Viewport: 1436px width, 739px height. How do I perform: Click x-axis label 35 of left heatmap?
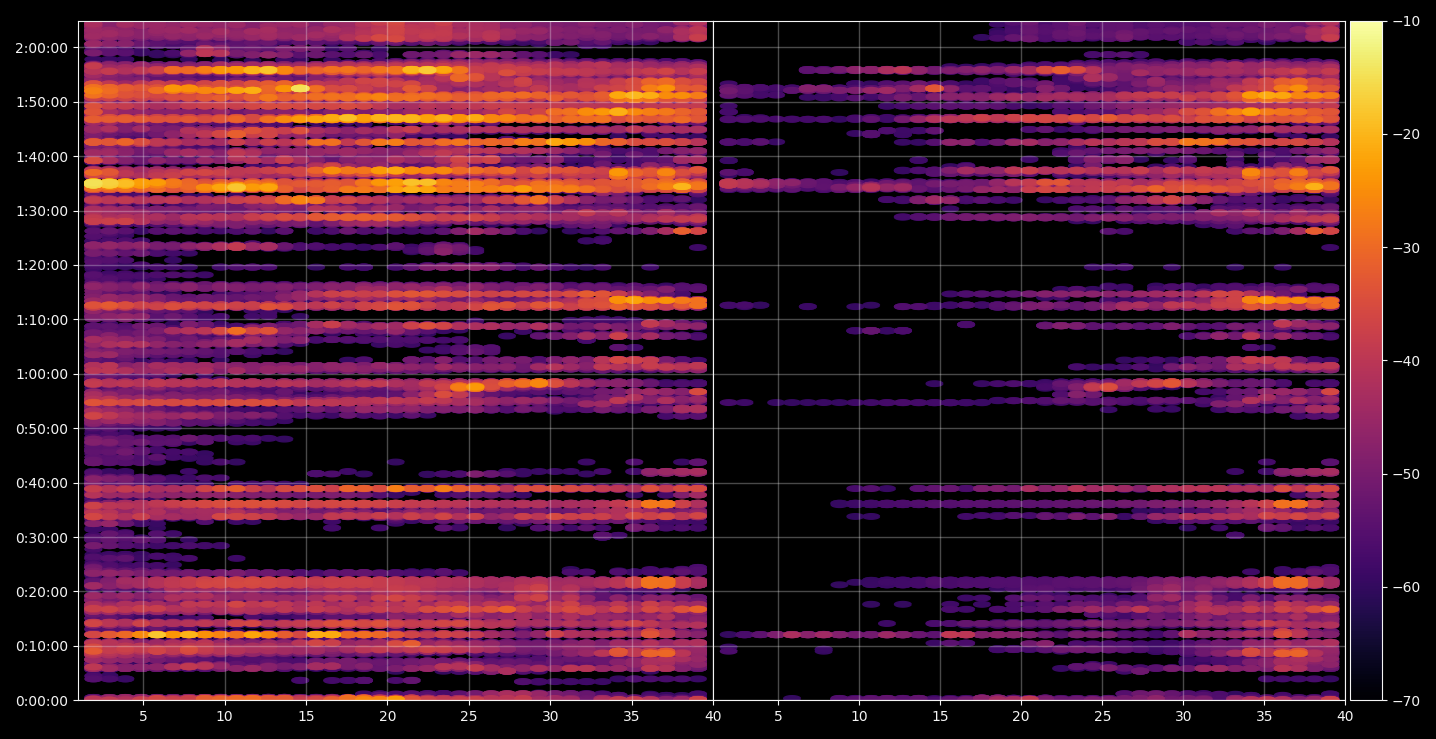coord(632,716)
